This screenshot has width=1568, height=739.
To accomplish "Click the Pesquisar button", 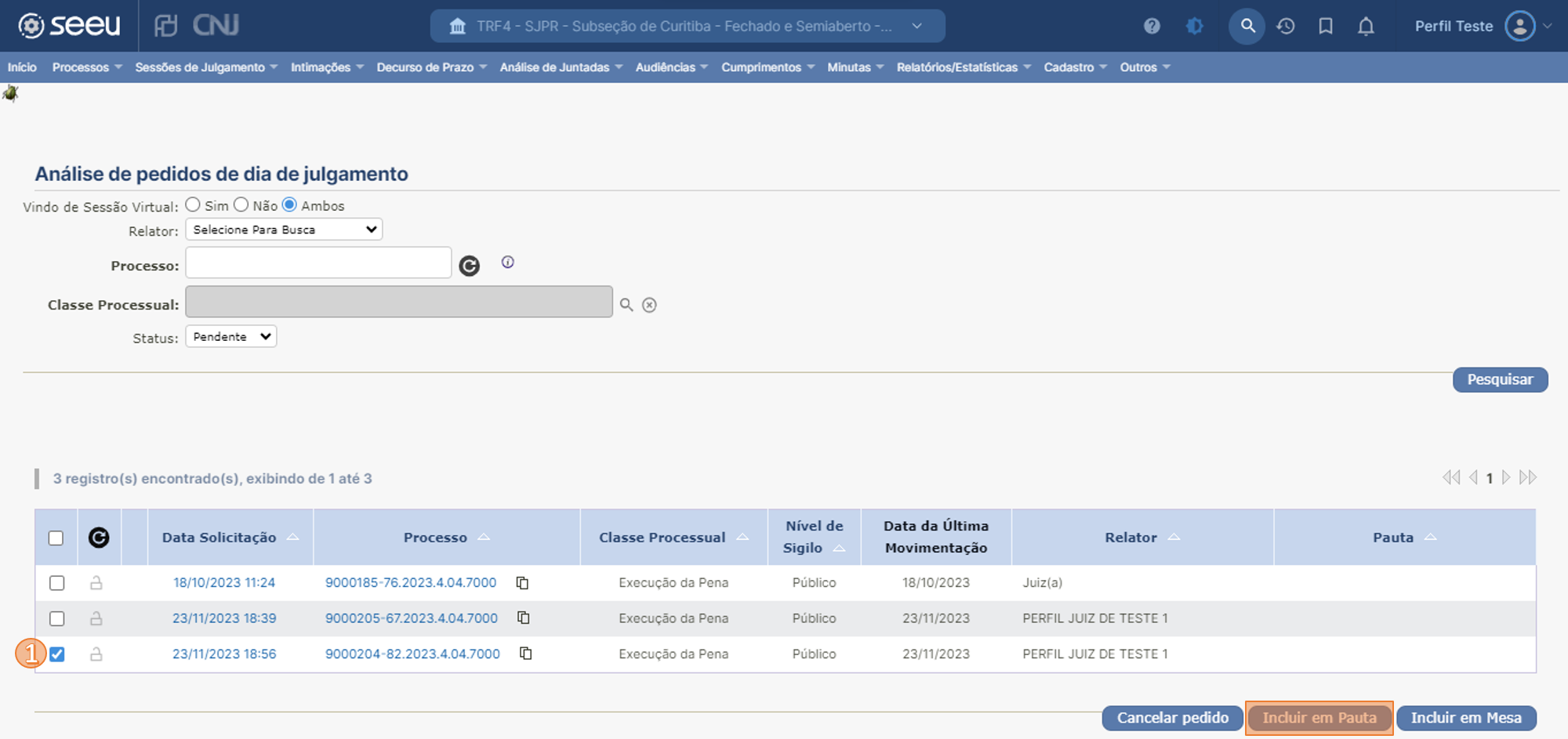I will pos(1500,379).
